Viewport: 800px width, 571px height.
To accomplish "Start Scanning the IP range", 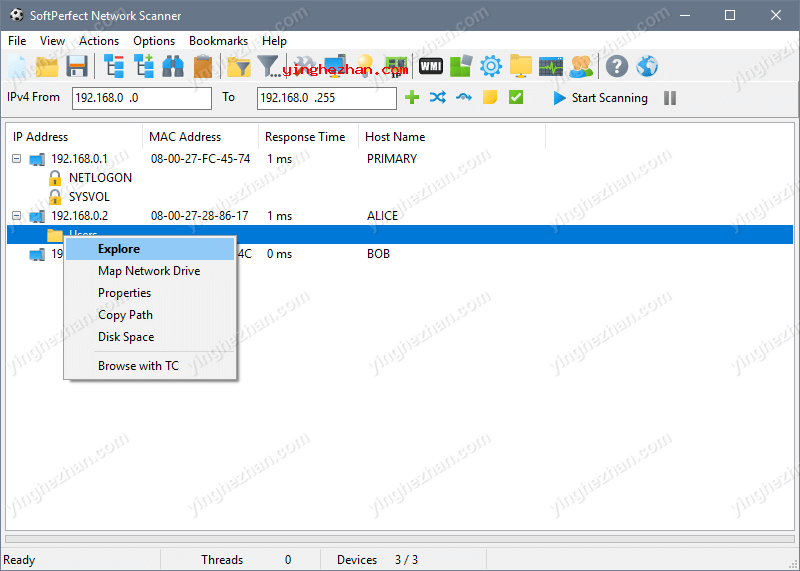I will click(x=601, y=98).
